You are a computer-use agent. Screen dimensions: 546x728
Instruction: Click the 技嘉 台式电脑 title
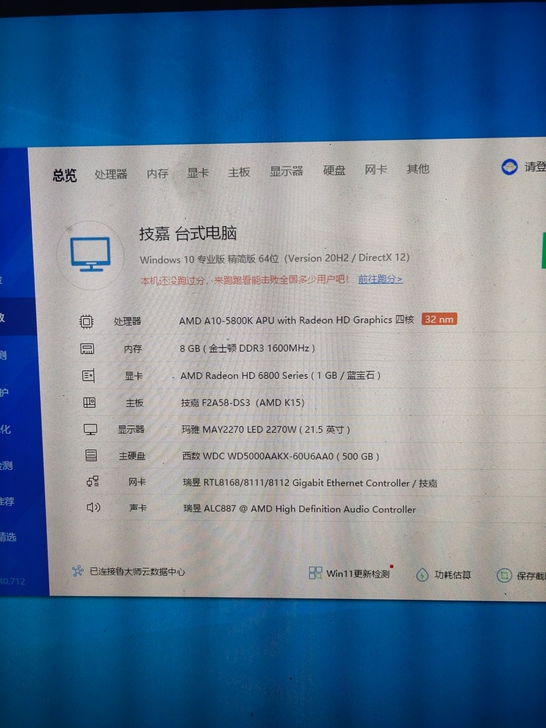coord(188,233)
